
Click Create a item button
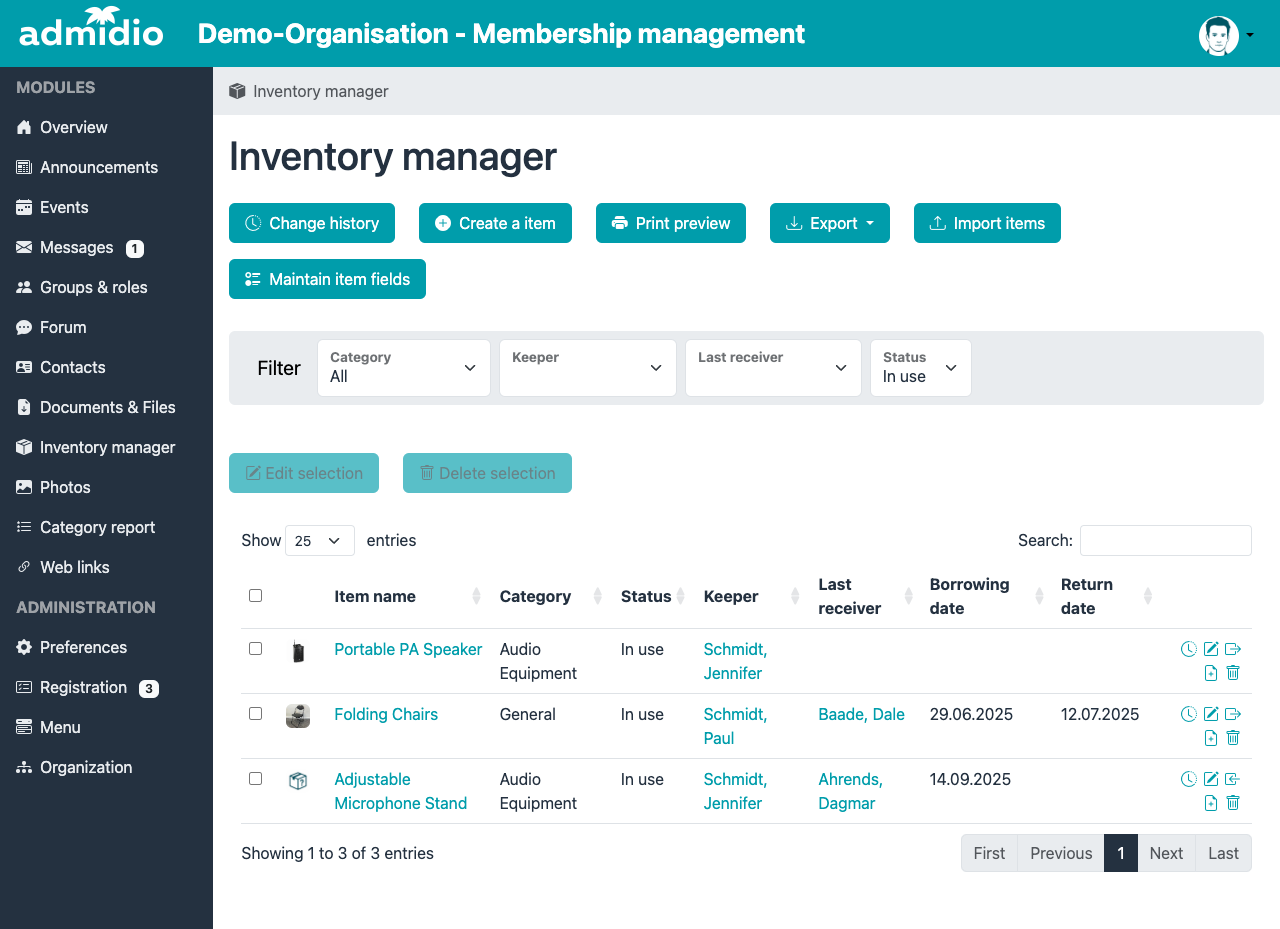coord(495,223)
